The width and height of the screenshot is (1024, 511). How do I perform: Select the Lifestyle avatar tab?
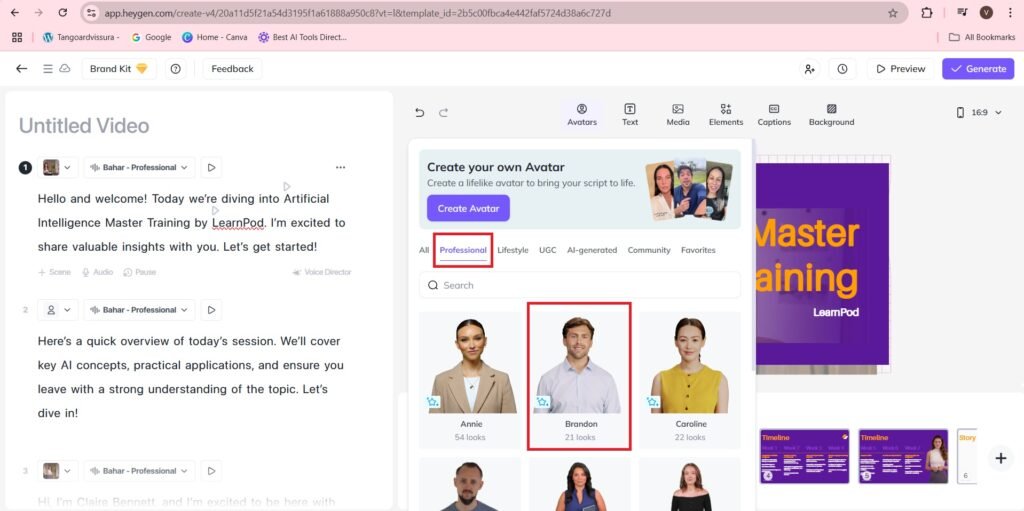pos(513,250)
